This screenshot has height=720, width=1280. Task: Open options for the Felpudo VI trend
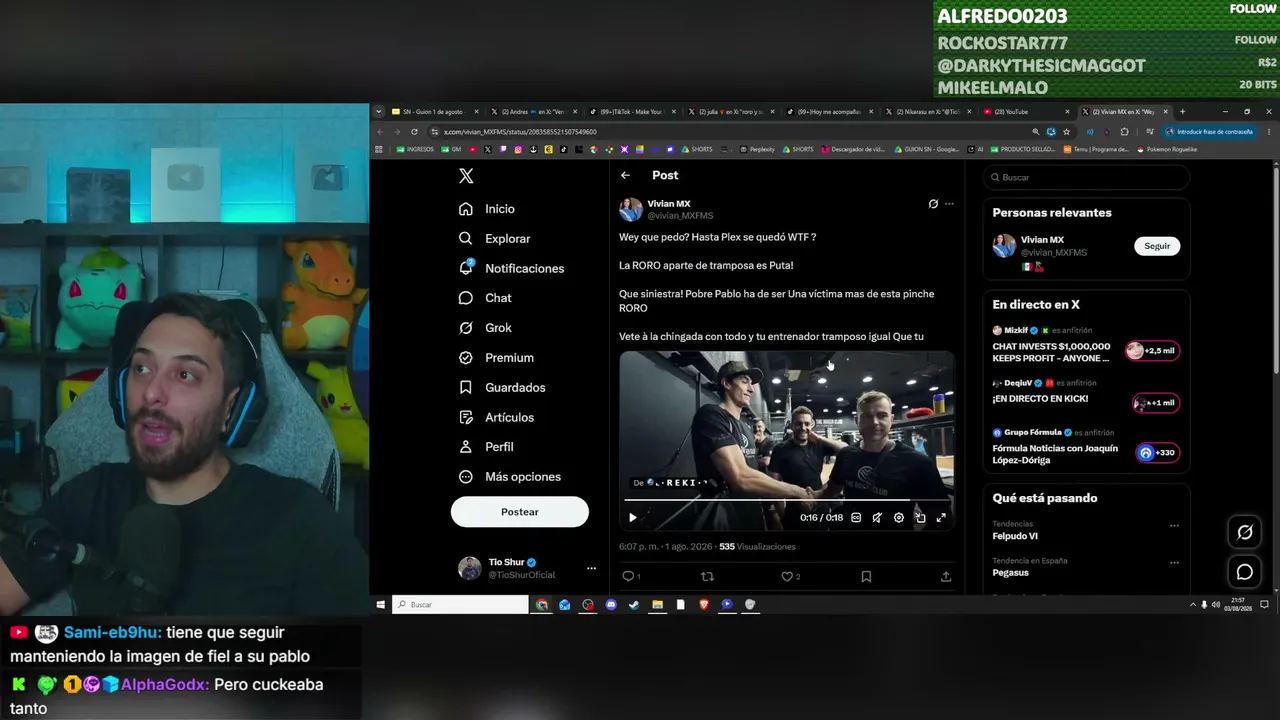1174,525
